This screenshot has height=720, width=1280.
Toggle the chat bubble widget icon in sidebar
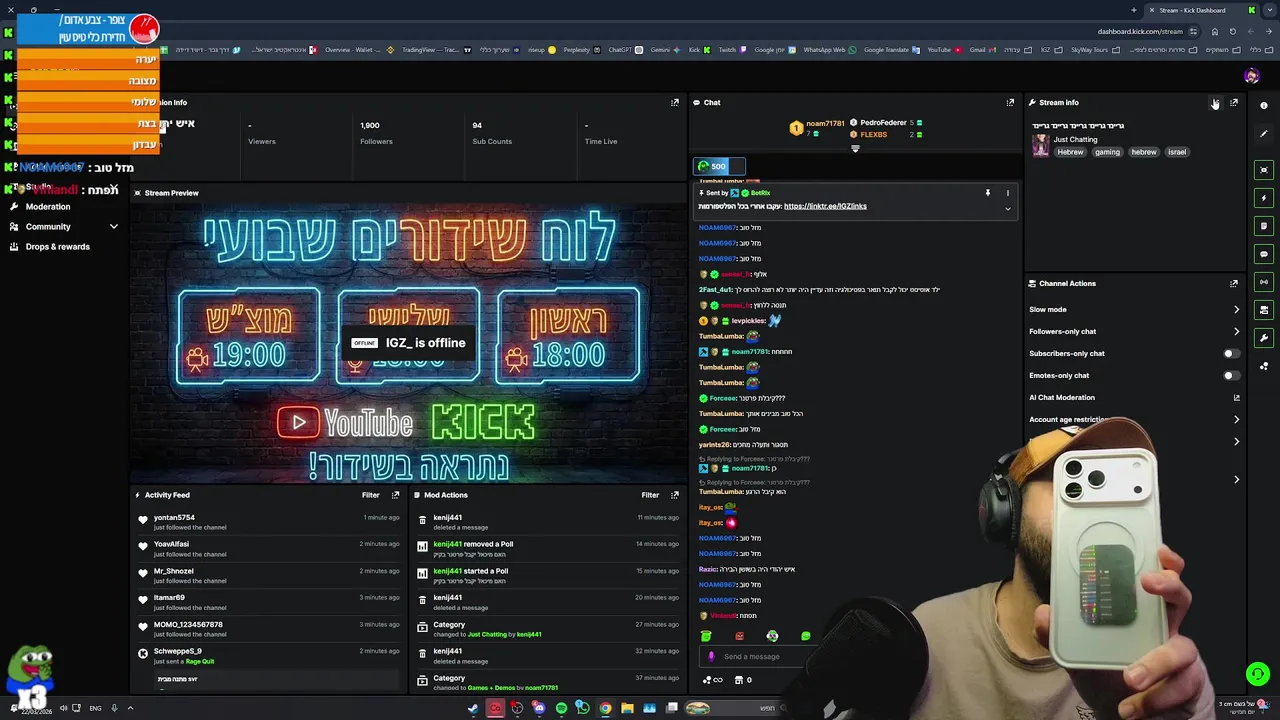click(x=1264, y=254)
